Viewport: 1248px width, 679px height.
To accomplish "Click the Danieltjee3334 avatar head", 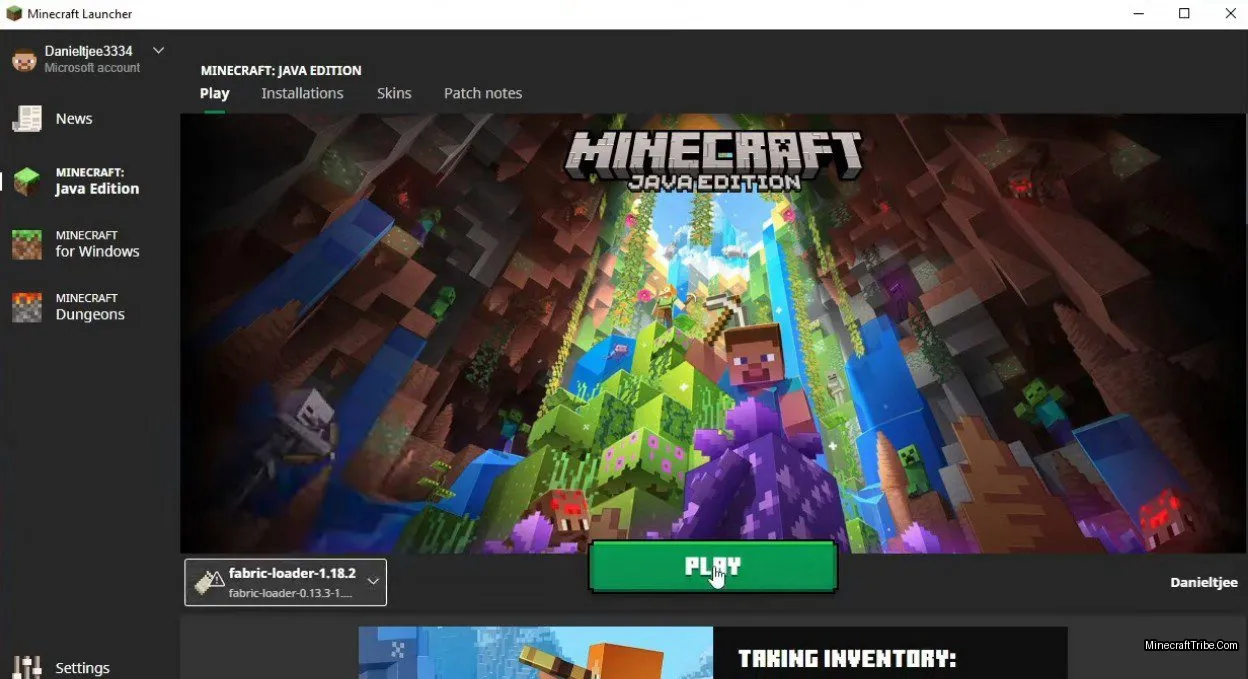I will click(x=24, y=59).
